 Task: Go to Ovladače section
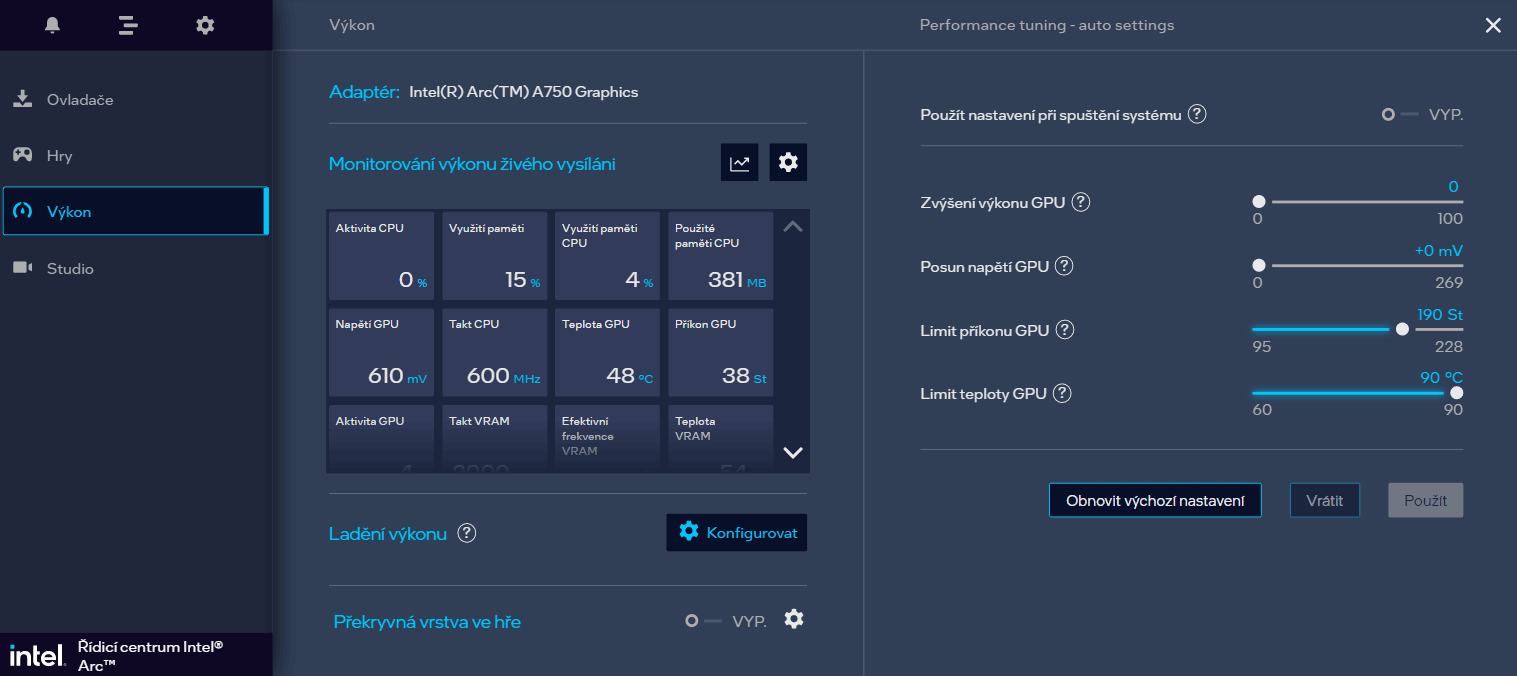pos(135,100)
